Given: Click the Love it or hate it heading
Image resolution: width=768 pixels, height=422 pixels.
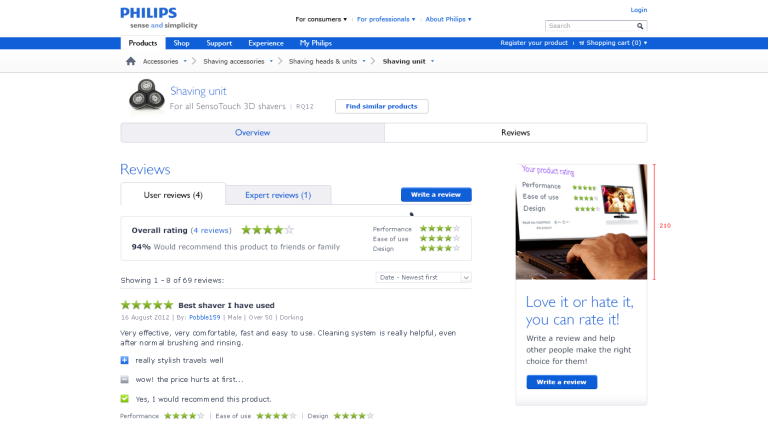Looking at the screenshot, I should click(579, 310).
